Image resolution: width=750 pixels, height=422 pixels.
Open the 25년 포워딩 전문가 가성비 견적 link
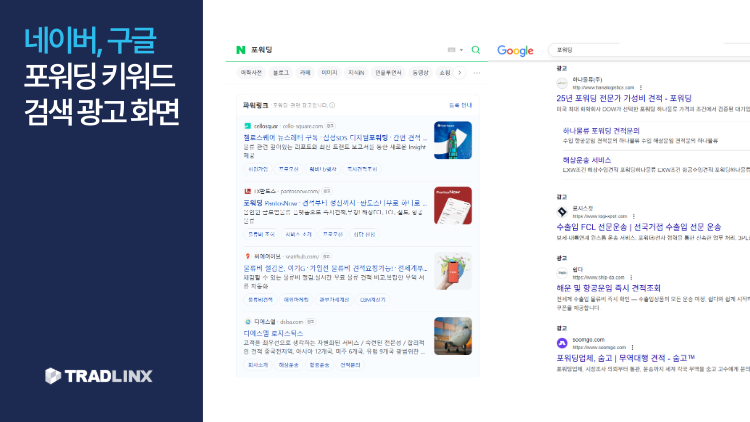(624, 99)
